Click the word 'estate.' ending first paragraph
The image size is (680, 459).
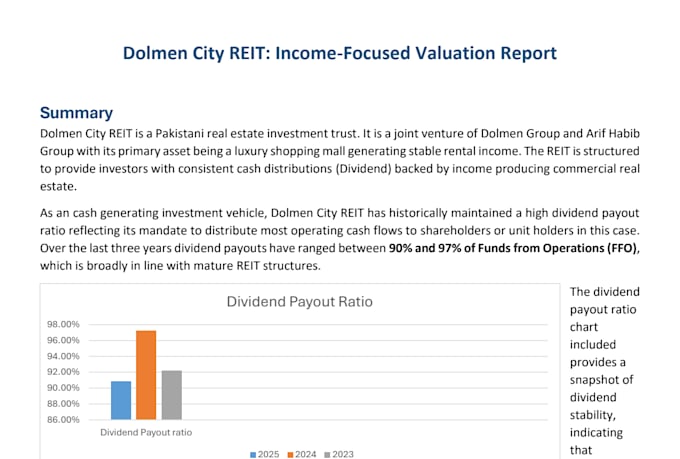(x=59, y=186)
